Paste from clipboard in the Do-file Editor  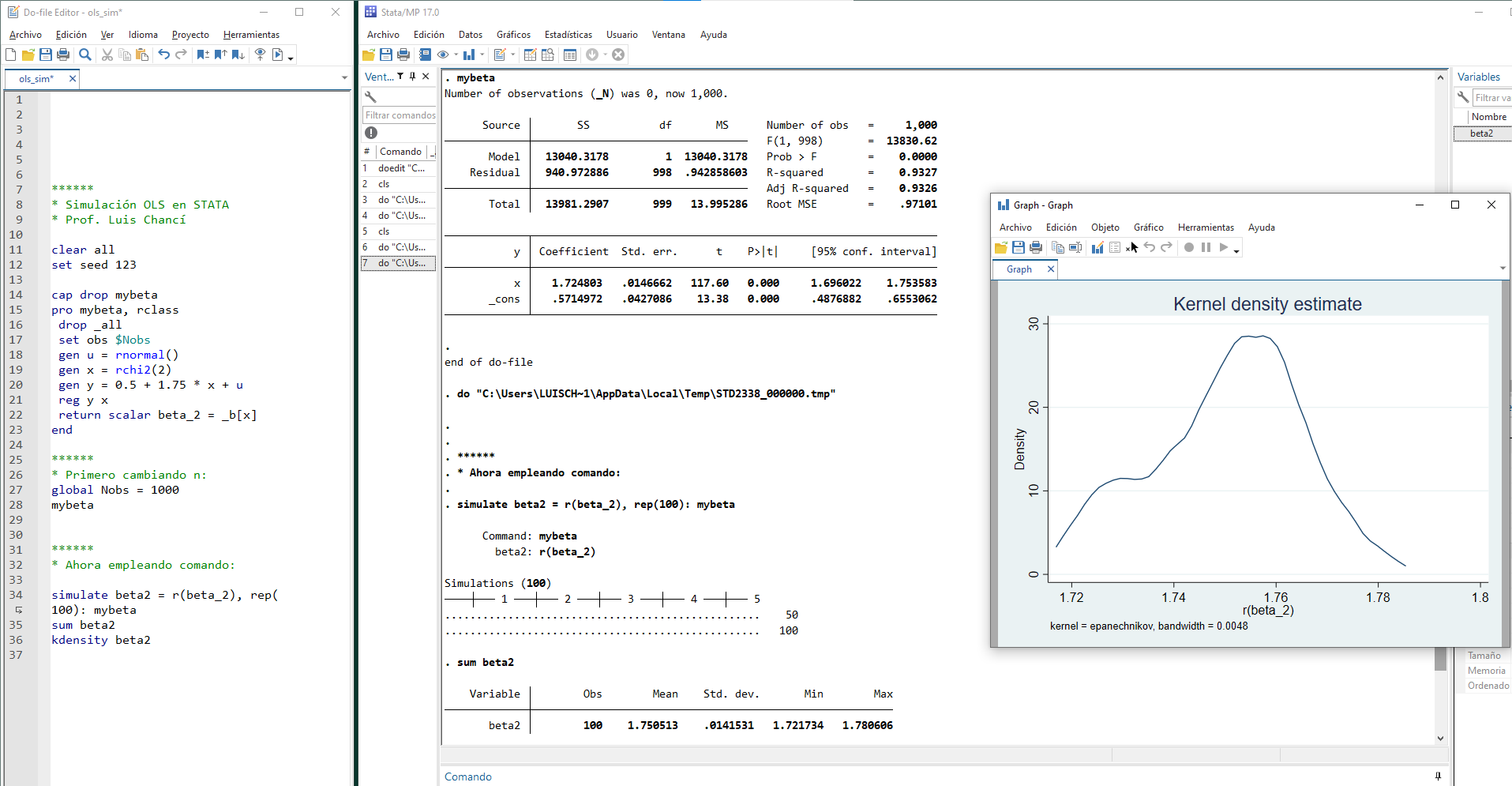(142, 55)
